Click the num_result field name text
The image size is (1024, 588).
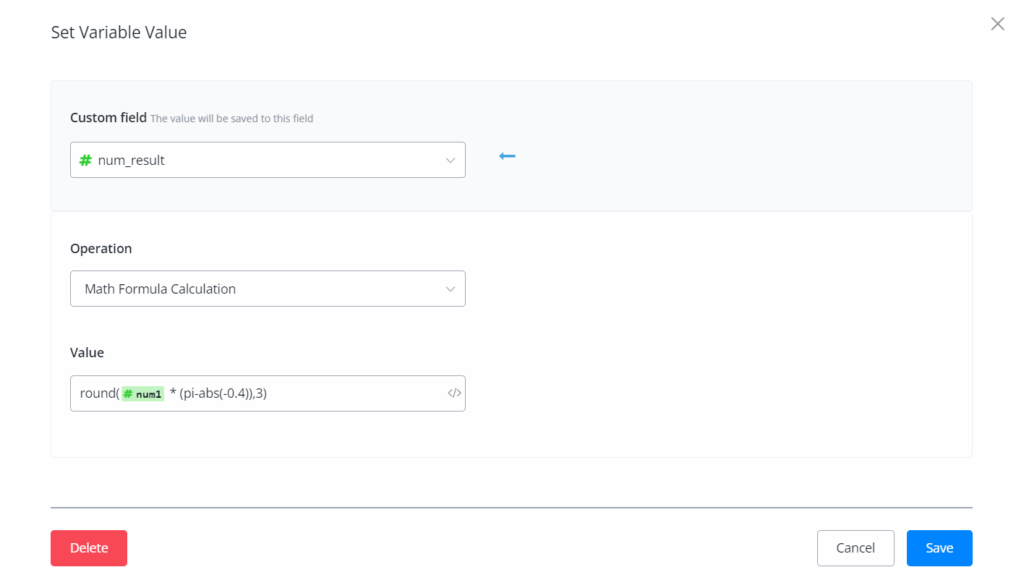pyautogui.click(x=131, y=160)
